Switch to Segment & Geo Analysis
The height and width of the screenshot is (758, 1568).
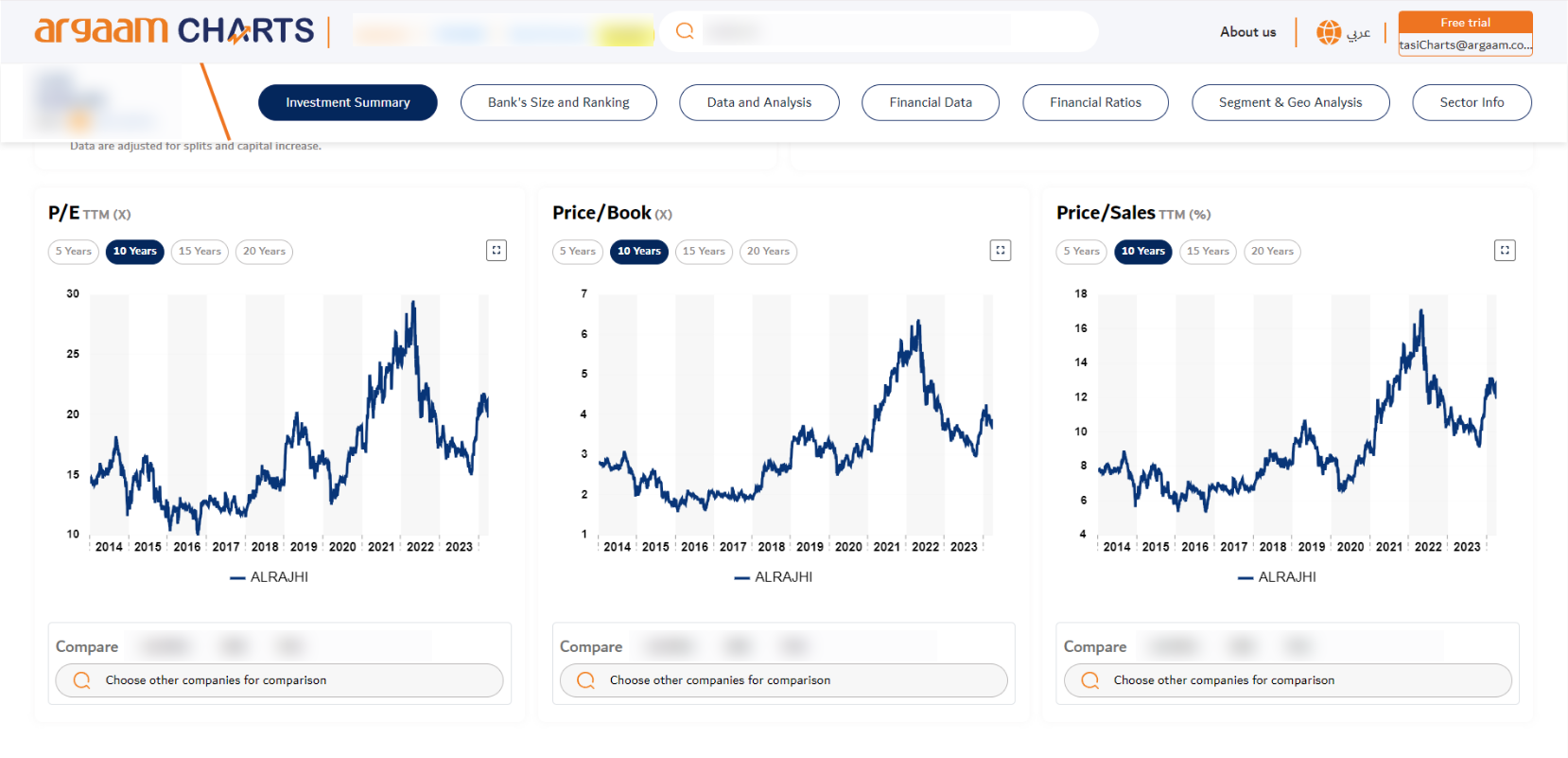(1290, 102)
